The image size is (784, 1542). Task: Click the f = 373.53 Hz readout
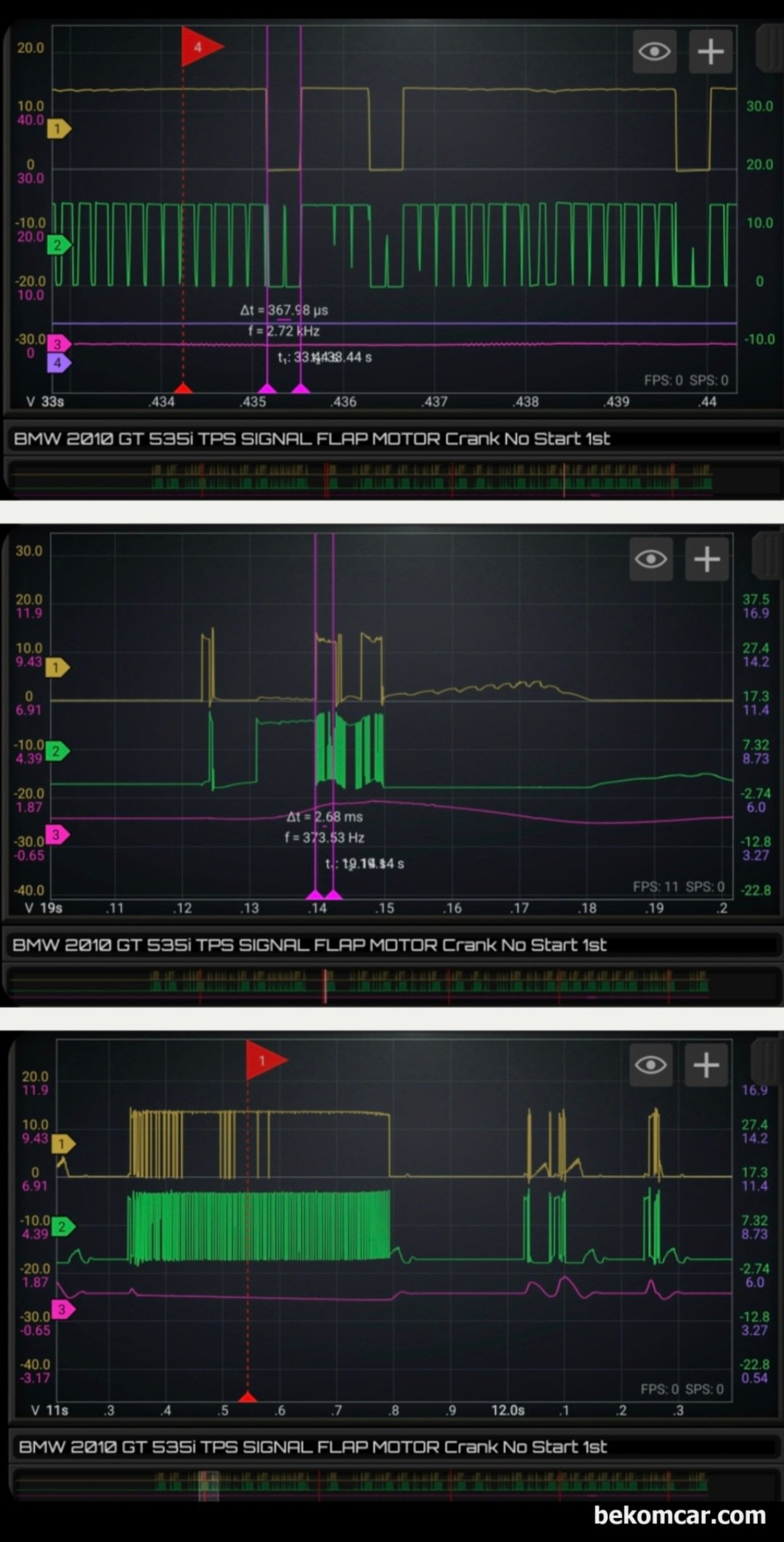point(324,837)
